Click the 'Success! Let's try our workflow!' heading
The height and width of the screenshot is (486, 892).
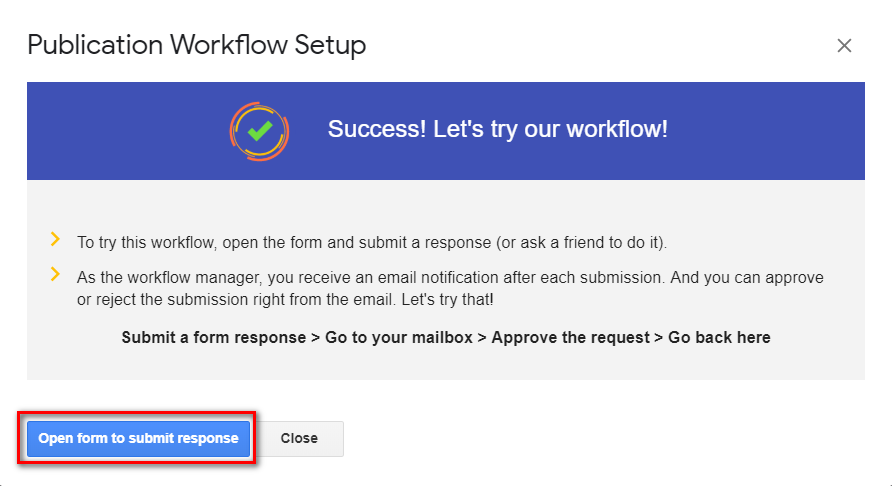point(498,129)
